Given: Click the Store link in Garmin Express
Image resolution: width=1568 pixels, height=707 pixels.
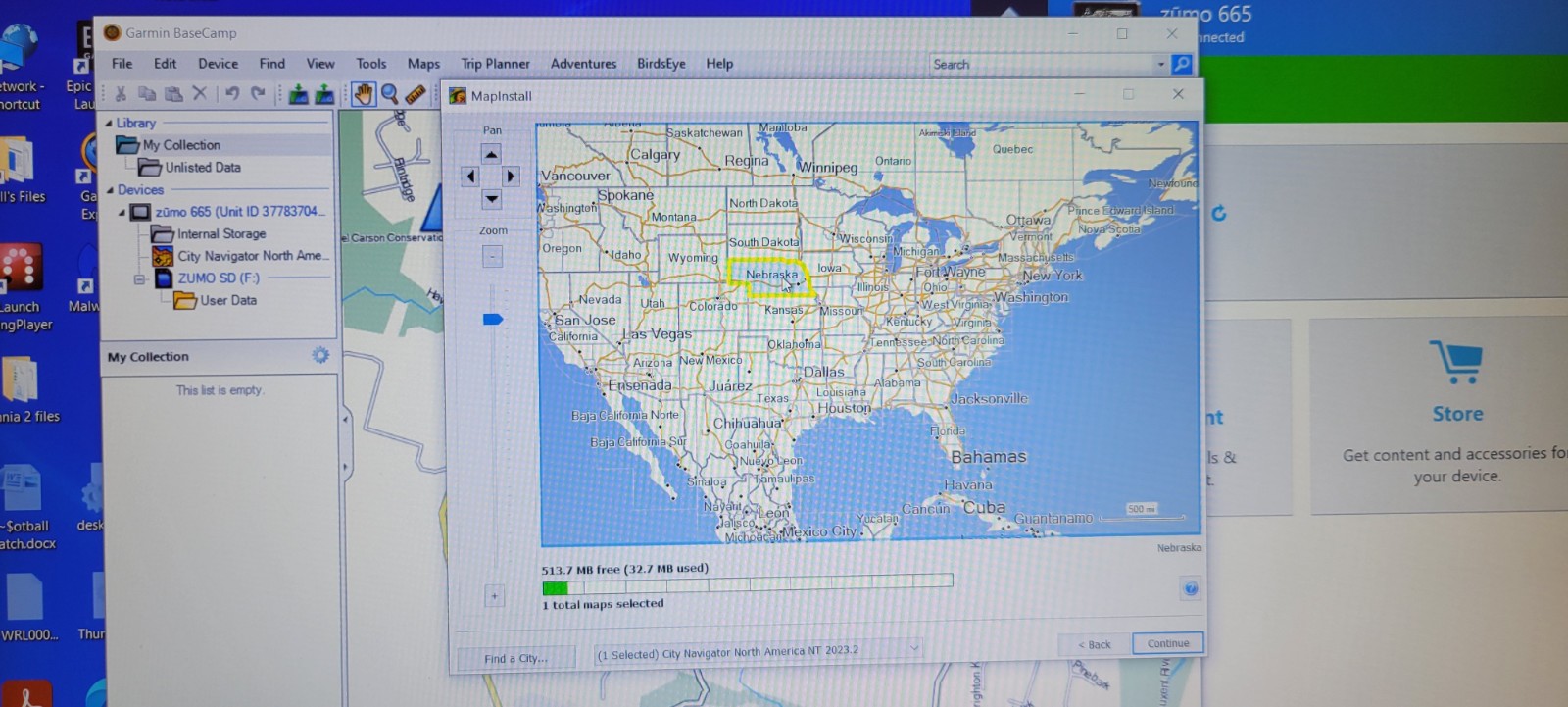Looking at the screenshot, I should 1457,415.
